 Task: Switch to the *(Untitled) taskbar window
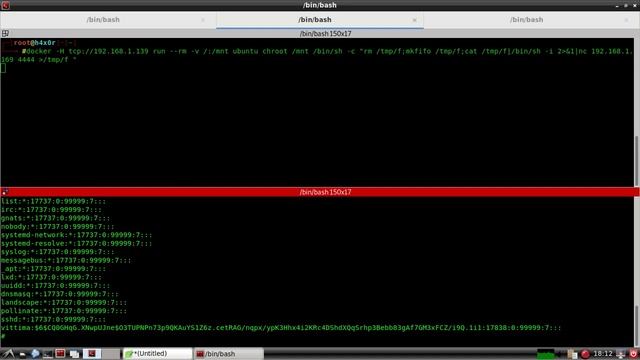tap(158, 354)
